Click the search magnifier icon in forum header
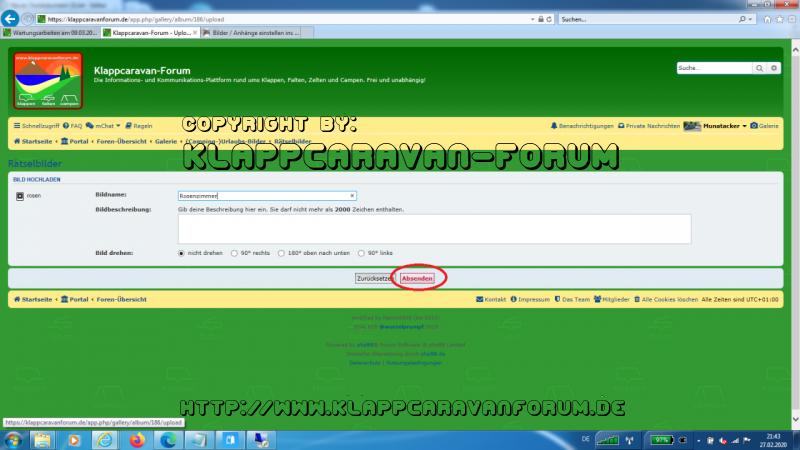The image size is (800, 450). click(x=758, y=68)
